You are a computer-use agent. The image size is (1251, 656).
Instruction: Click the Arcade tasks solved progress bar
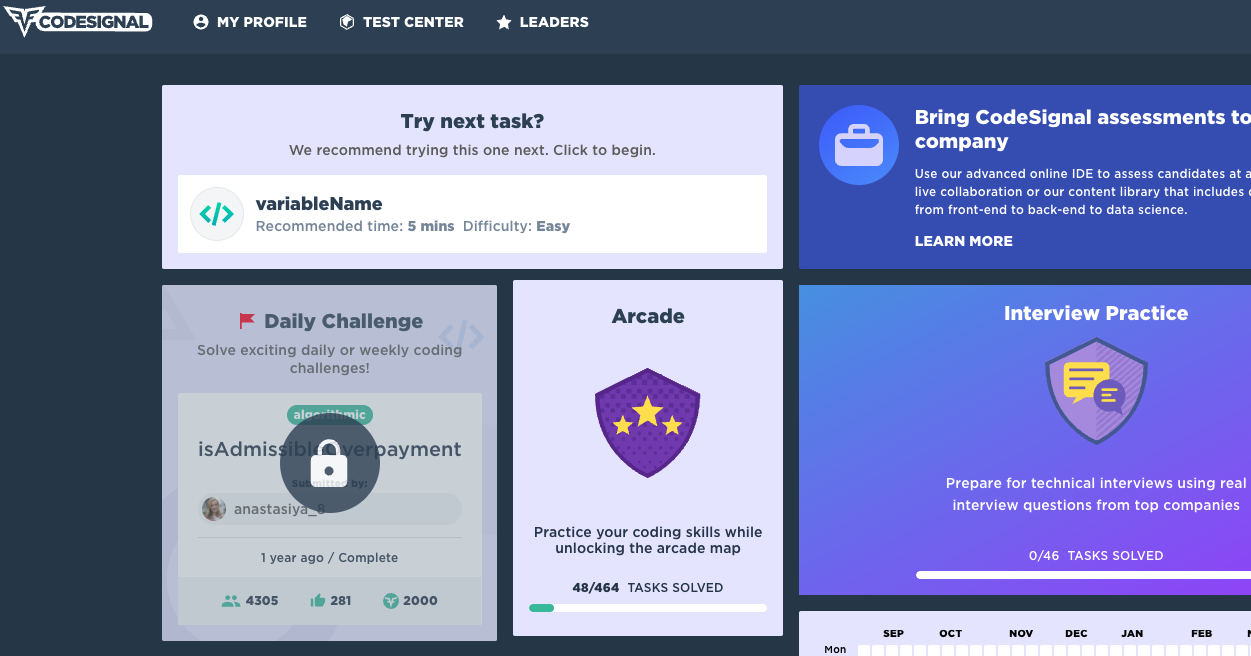click(x=648, y=607)
